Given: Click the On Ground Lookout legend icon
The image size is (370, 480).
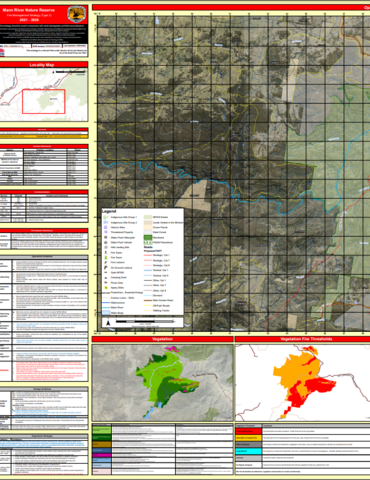Looking at the screenshot, I should click(106, 268).
